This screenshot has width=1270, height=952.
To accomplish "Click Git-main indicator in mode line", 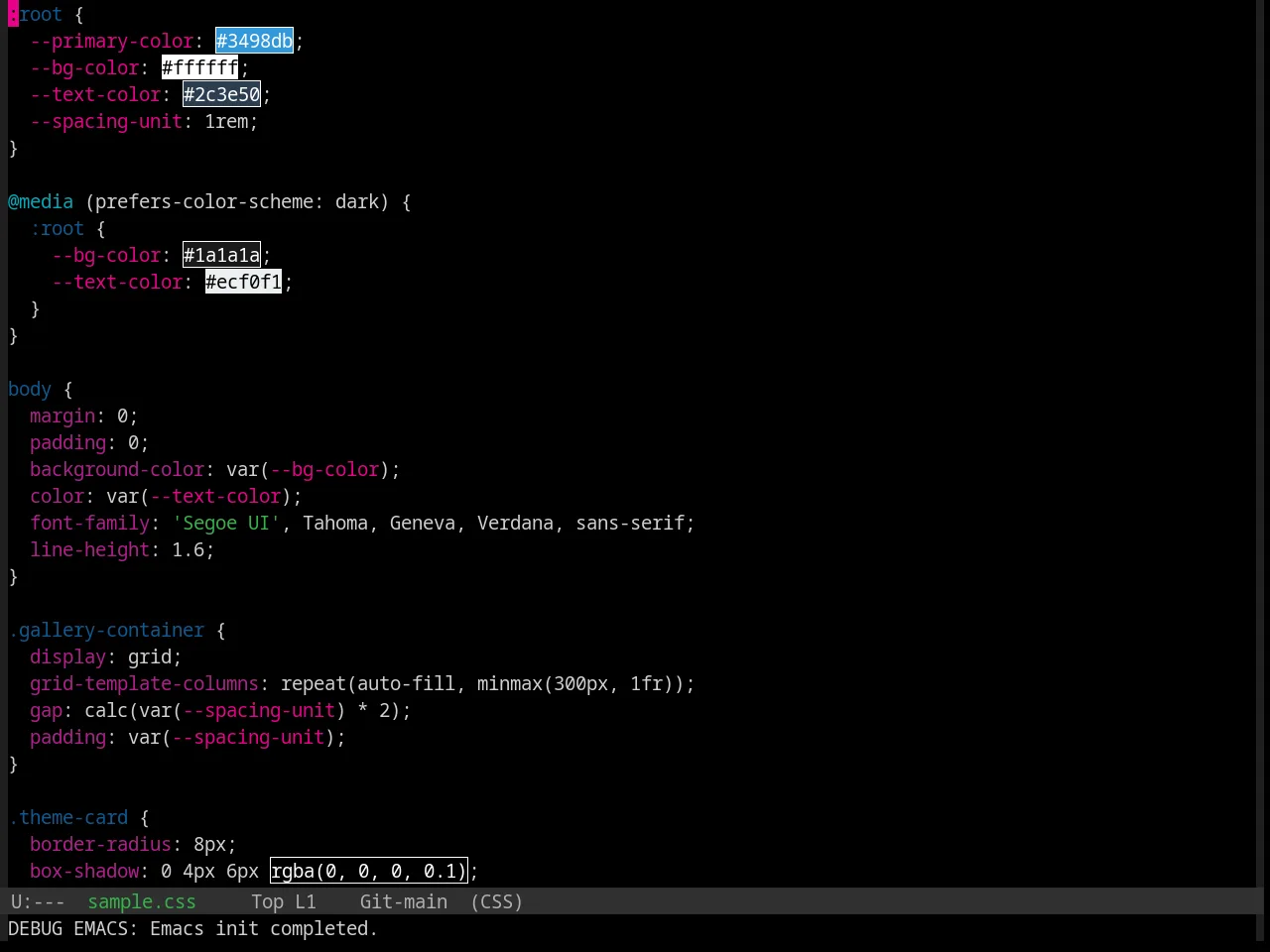I will pyautogui.click(x=403, y=901).
